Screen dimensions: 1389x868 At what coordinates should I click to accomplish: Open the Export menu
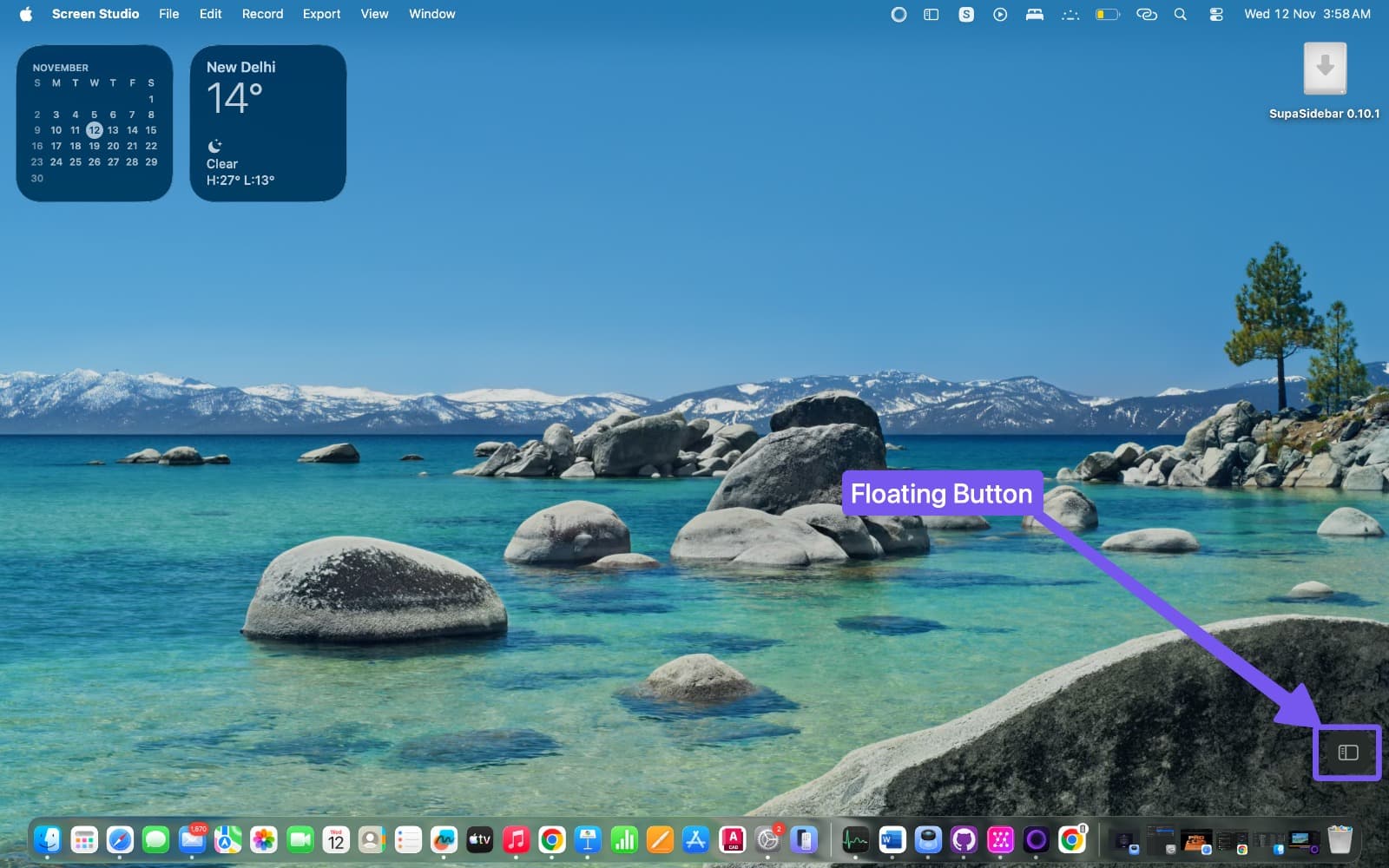(x=321, y=14)
